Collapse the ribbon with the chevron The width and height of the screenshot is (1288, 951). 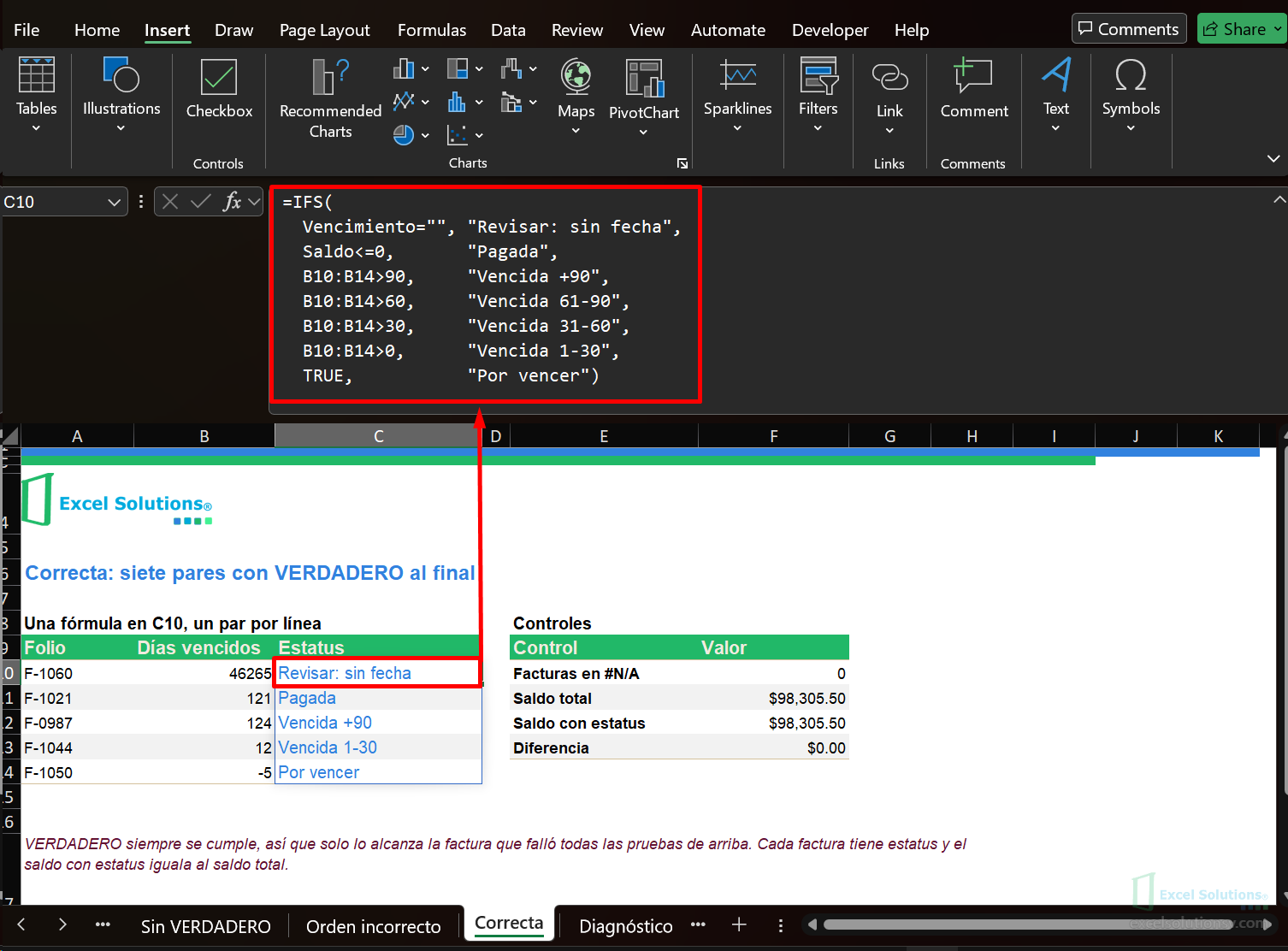point(1273,159)
